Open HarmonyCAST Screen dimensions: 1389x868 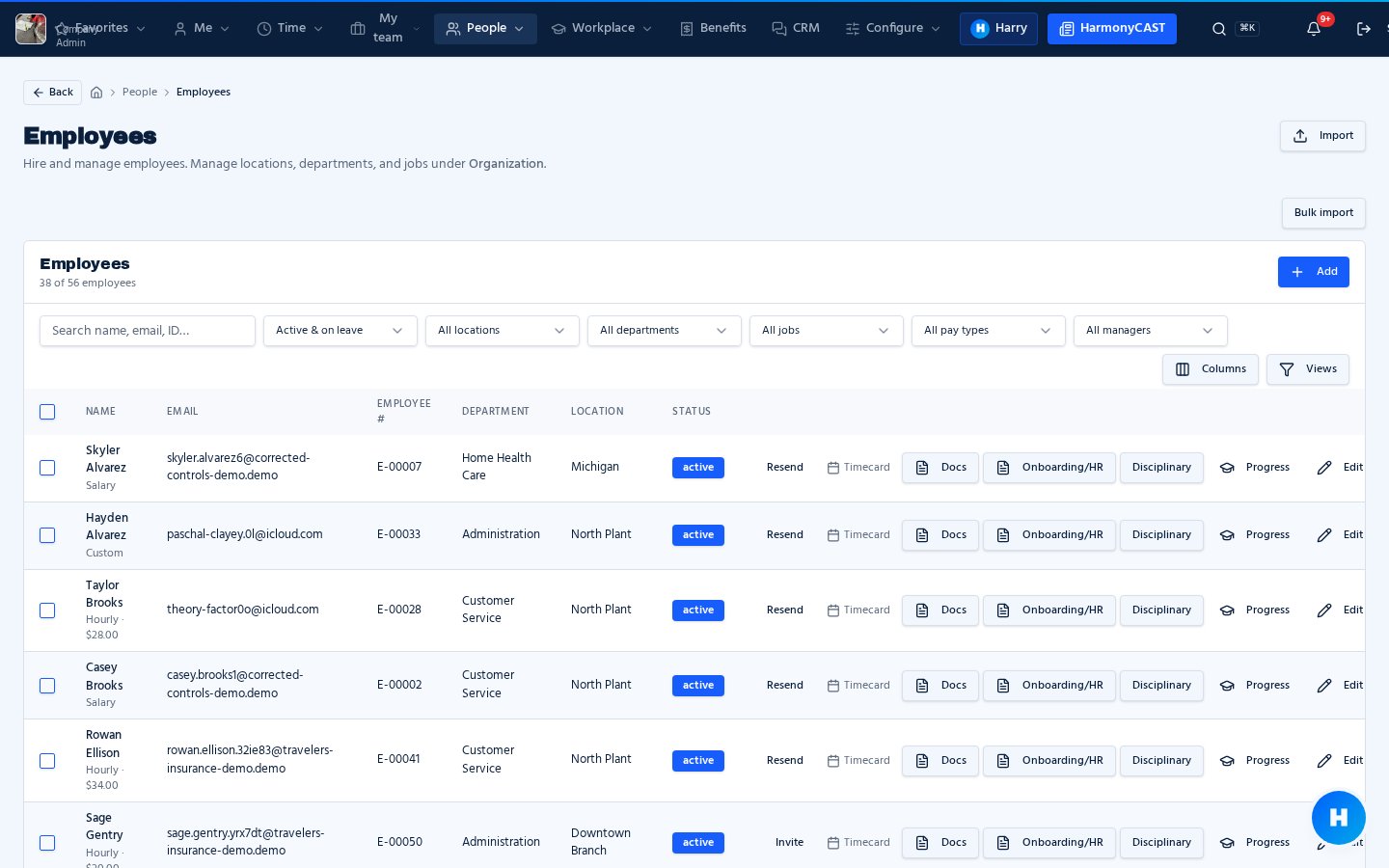pos(1112,29)
